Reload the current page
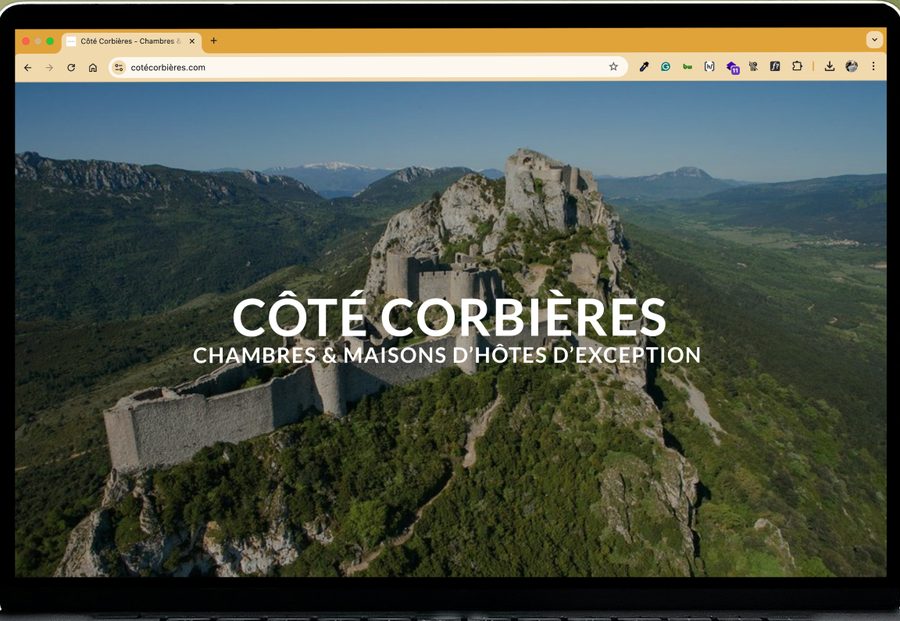Screen dimensions: 900x621 pos(71,68)
